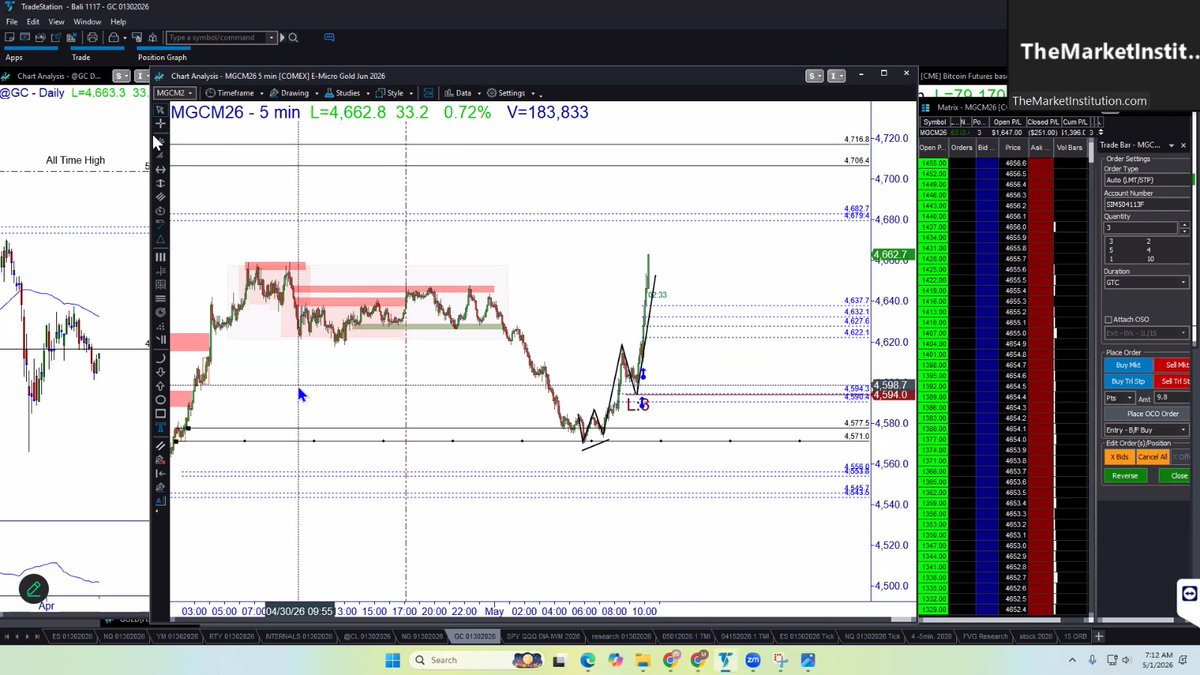The image size is (1200, 675).
Task: Click the X Bids button
Action: pyautogui.click(x=1119, y=456)
